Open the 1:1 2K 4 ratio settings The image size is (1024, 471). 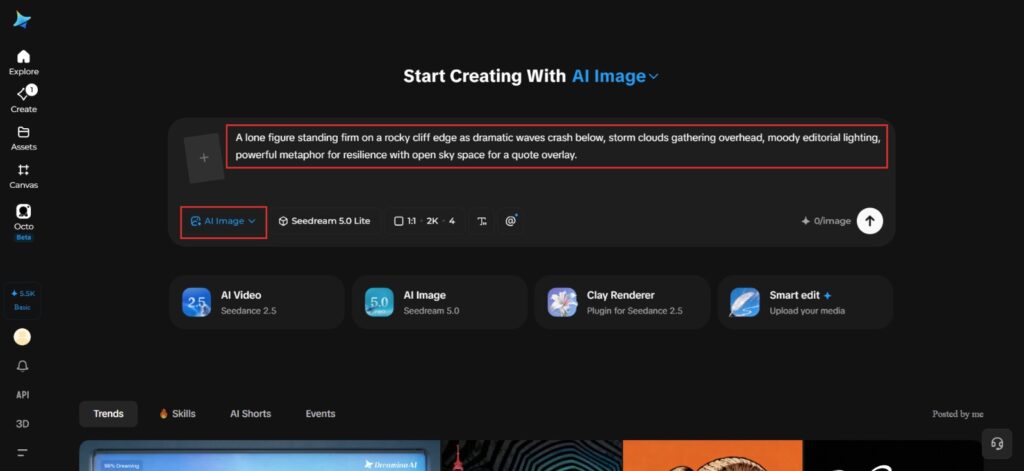(x=424, y=221)
